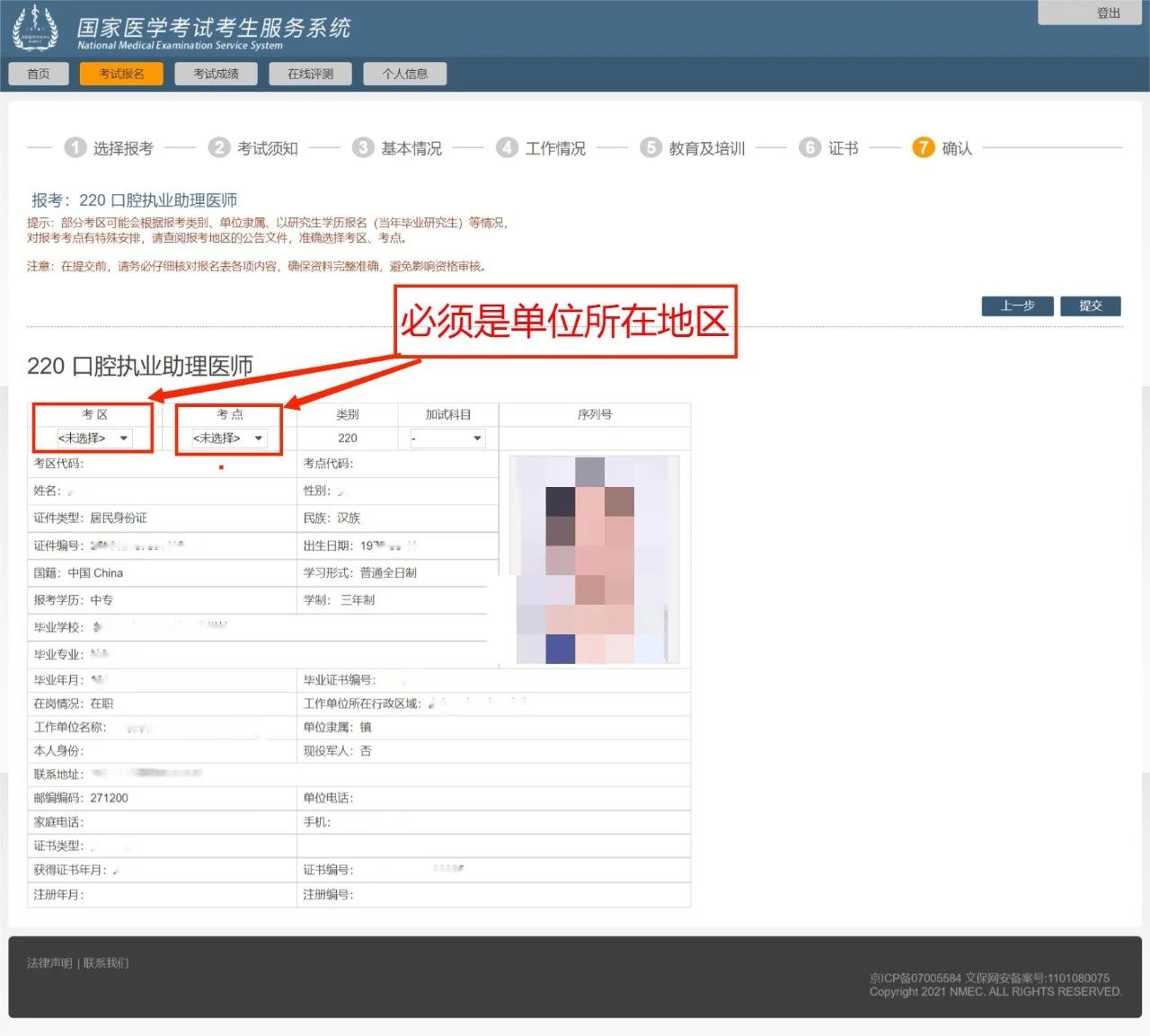Click the 登出 button

pyautogui.click(x=1108, y=13)
